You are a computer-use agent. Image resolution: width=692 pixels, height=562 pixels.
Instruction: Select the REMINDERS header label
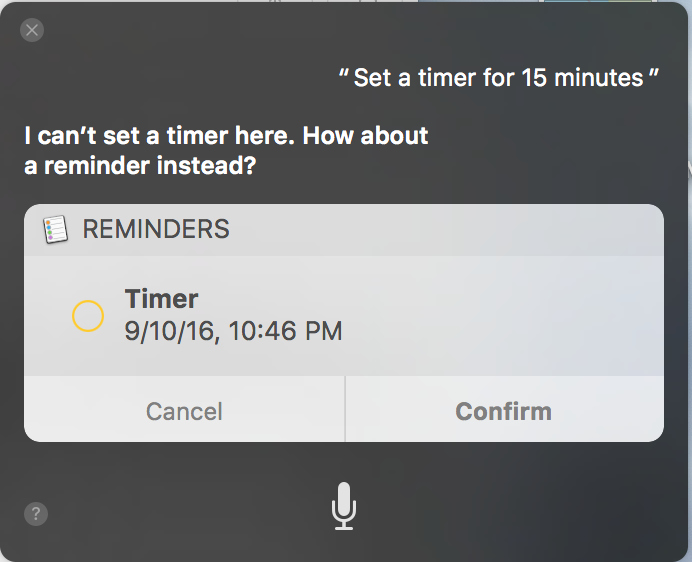[156, 229]
